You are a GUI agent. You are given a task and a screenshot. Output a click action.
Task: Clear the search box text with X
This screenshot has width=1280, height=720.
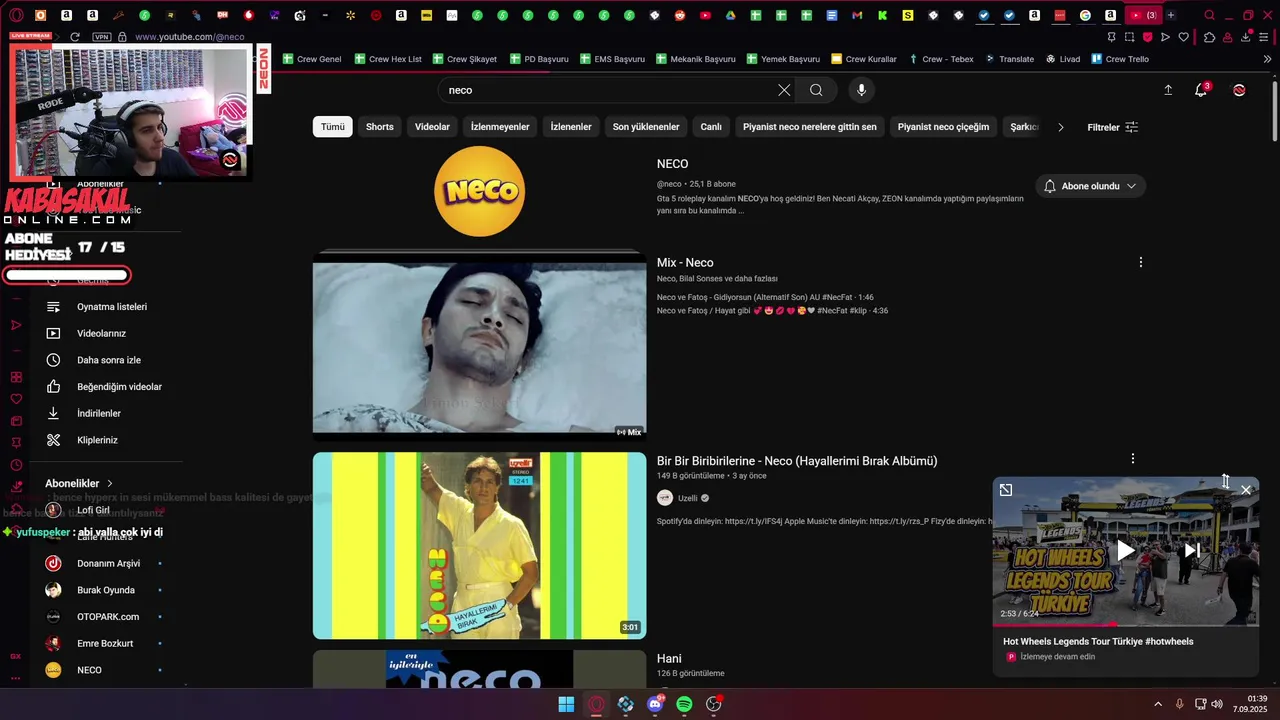784,90
